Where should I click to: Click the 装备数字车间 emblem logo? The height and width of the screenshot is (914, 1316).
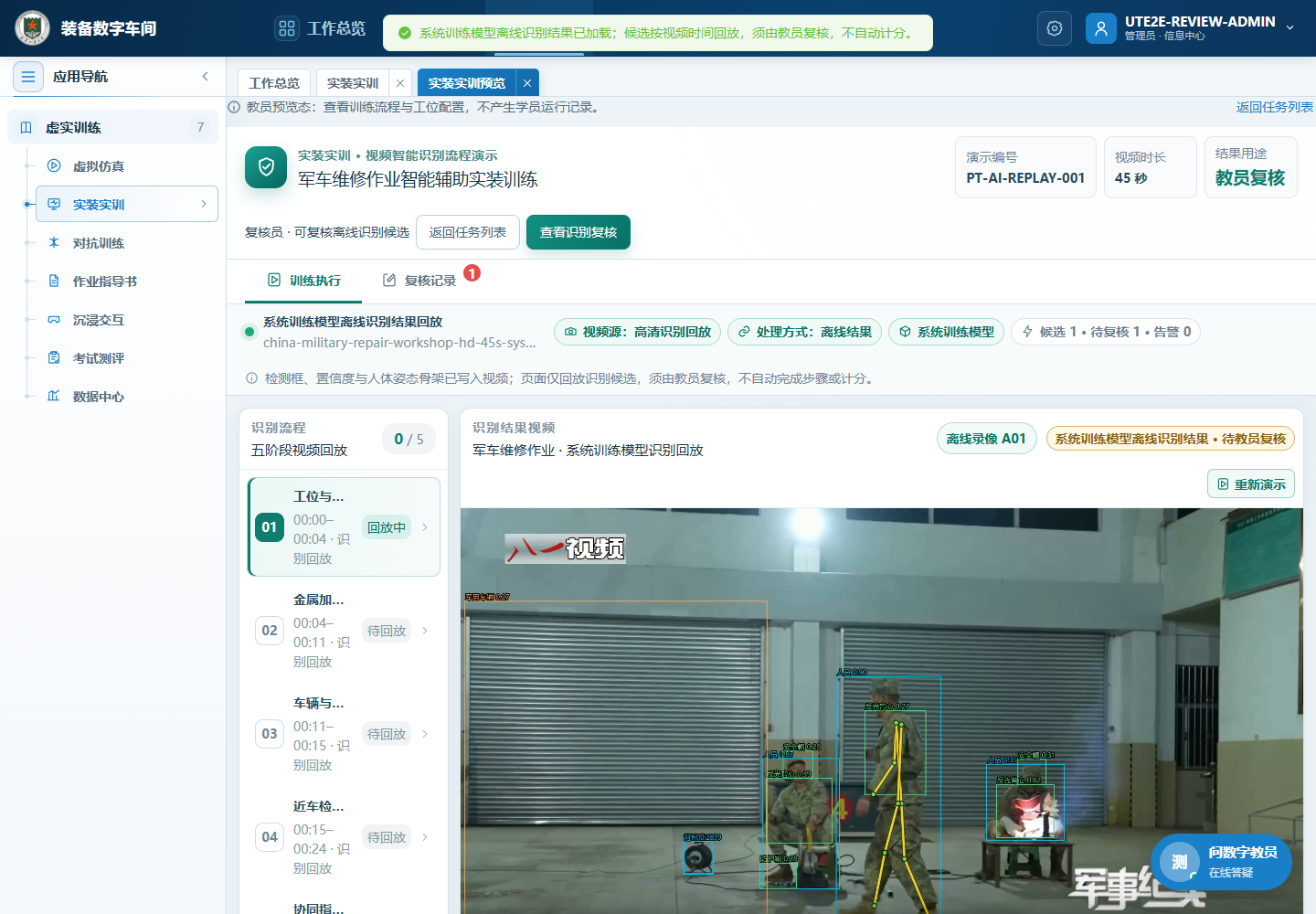pos(33,28)
